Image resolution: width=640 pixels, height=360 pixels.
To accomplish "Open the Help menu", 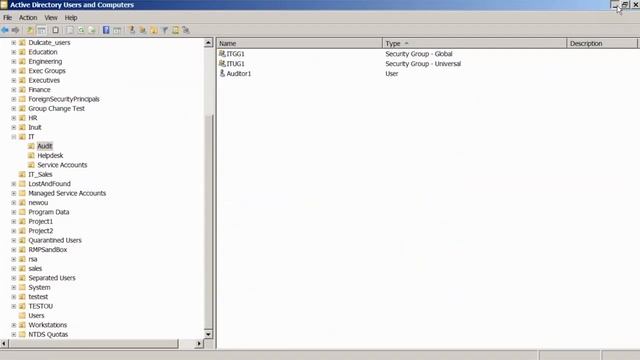I will (71, 18).
